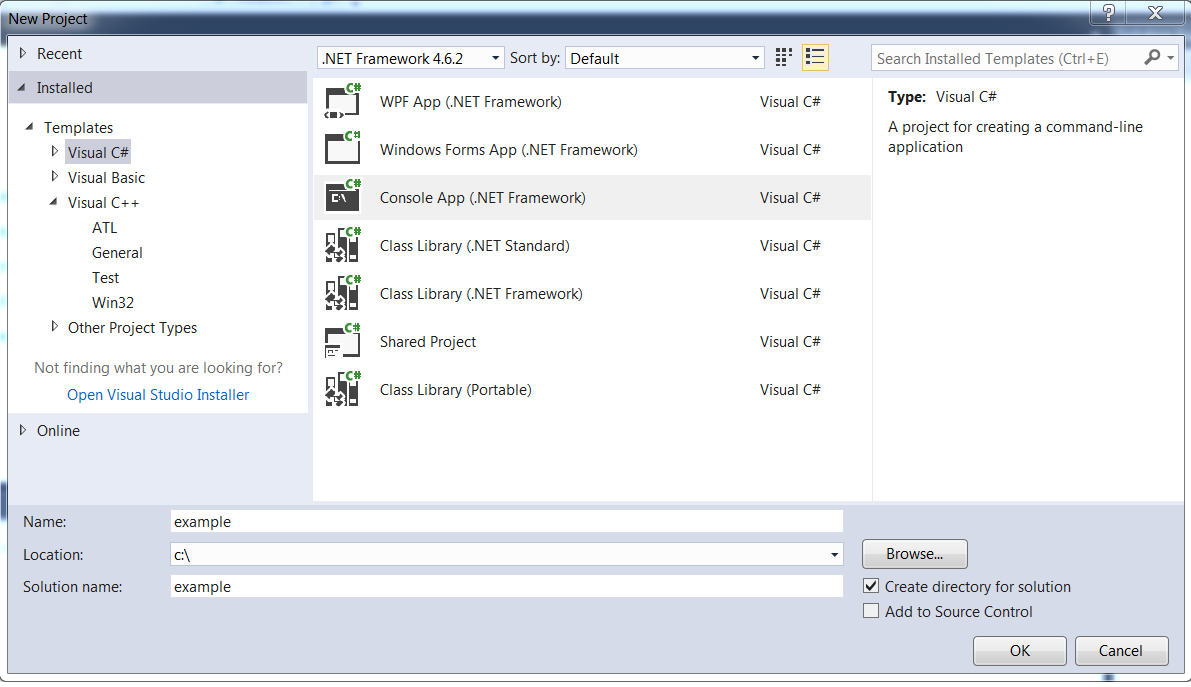Select WPF App (.NET Framework) template name

(x=471, y=102)
